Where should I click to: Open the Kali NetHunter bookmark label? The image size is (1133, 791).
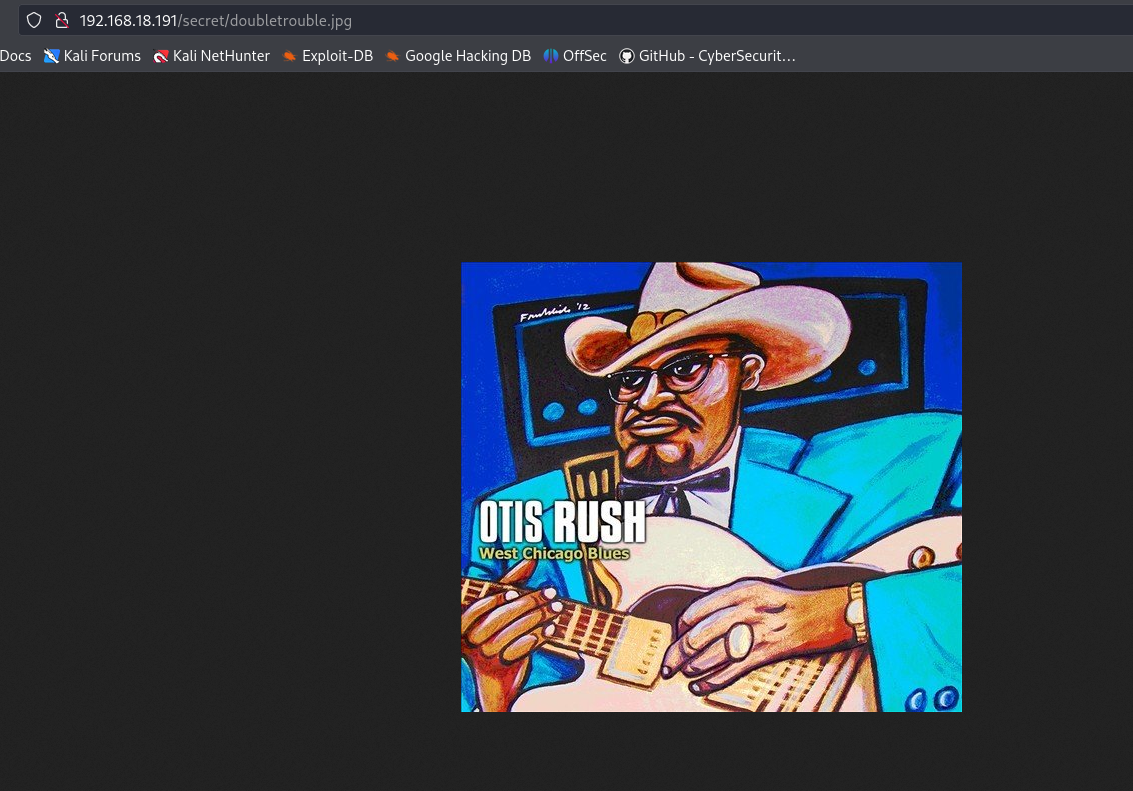(x=221, y=56)
